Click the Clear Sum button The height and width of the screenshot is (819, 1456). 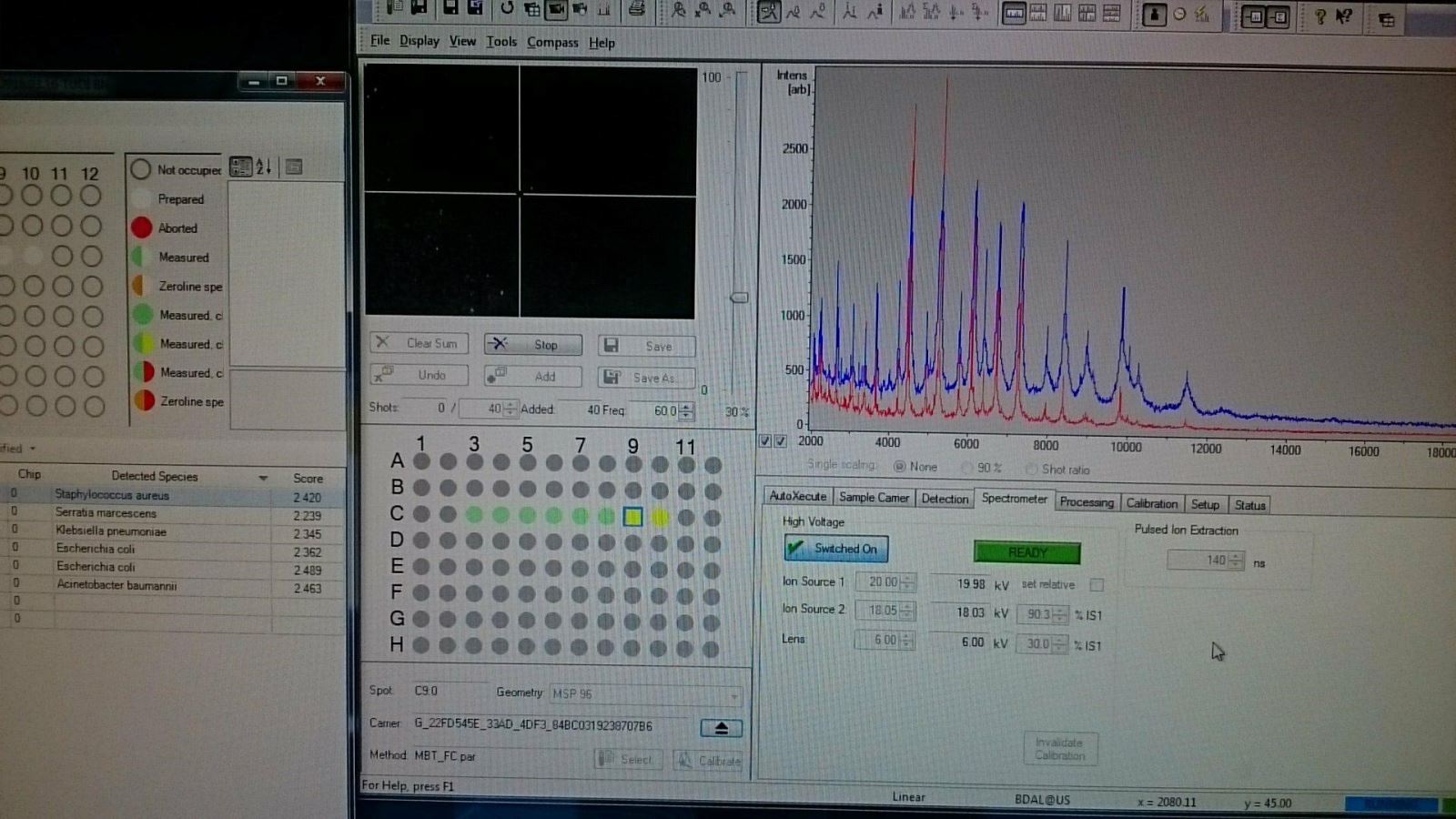(420, 343)
